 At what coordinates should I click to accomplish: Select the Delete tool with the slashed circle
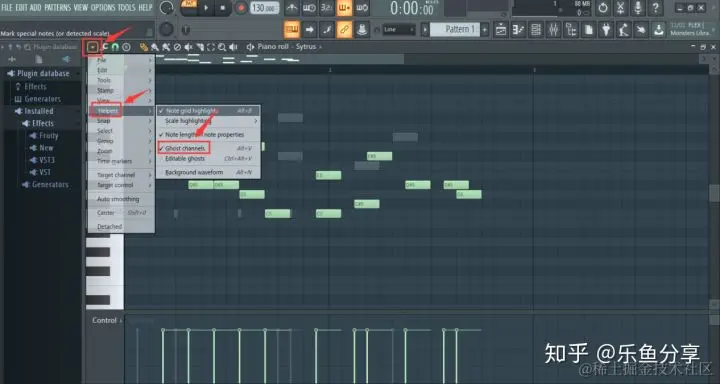coord(177,47)
